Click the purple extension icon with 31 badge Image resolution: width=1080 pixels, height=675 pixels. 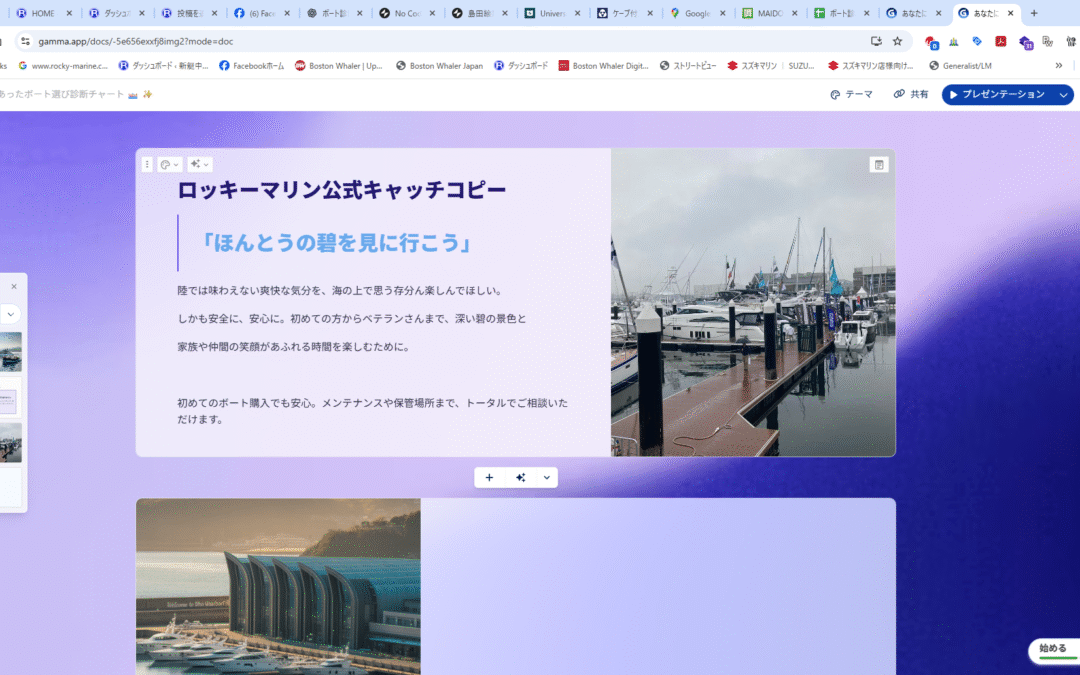tap(1025, 43)
